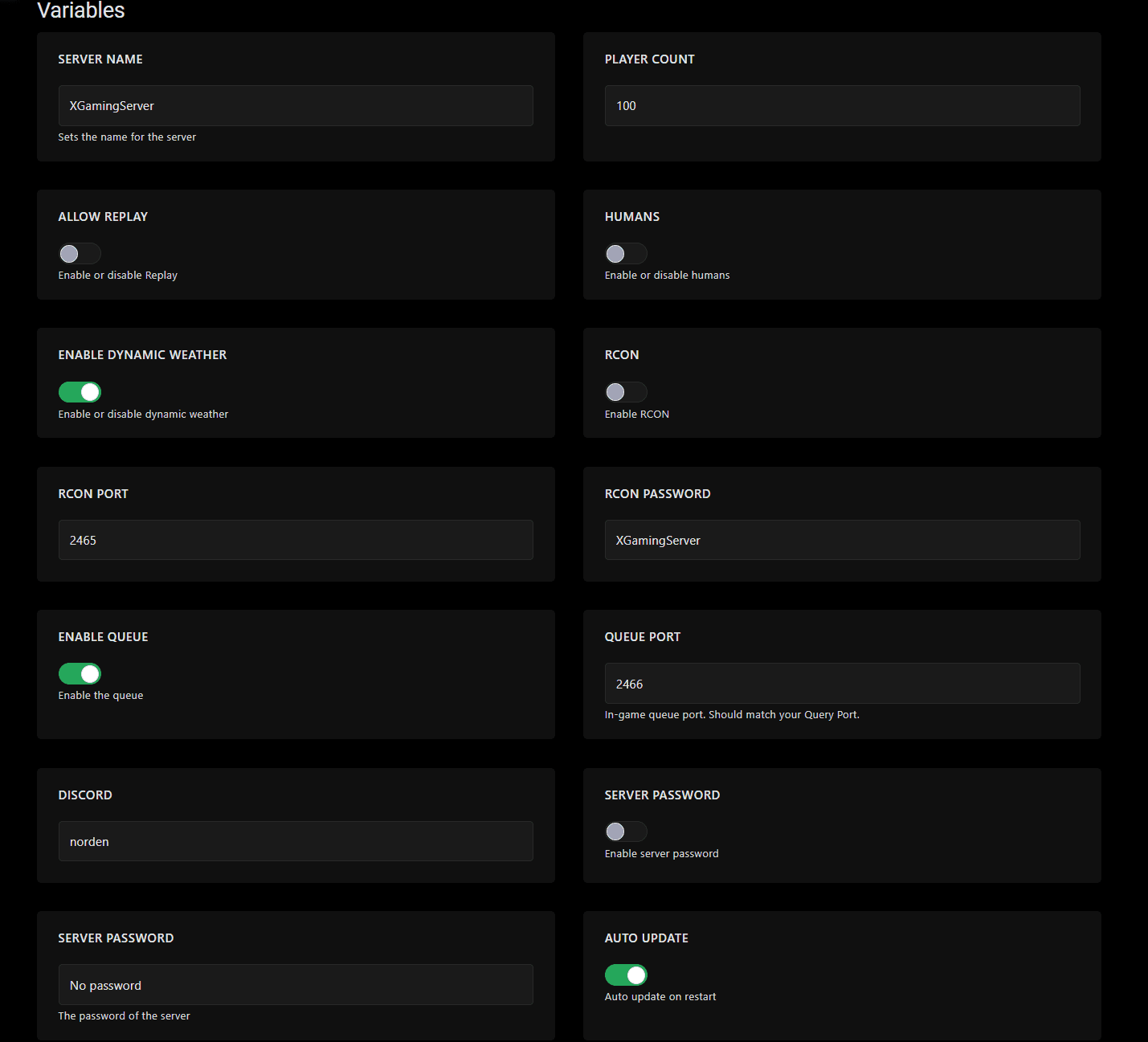1148x1042 pixels.
Task: Enable the RCON toggle
Action: [625, 391]
